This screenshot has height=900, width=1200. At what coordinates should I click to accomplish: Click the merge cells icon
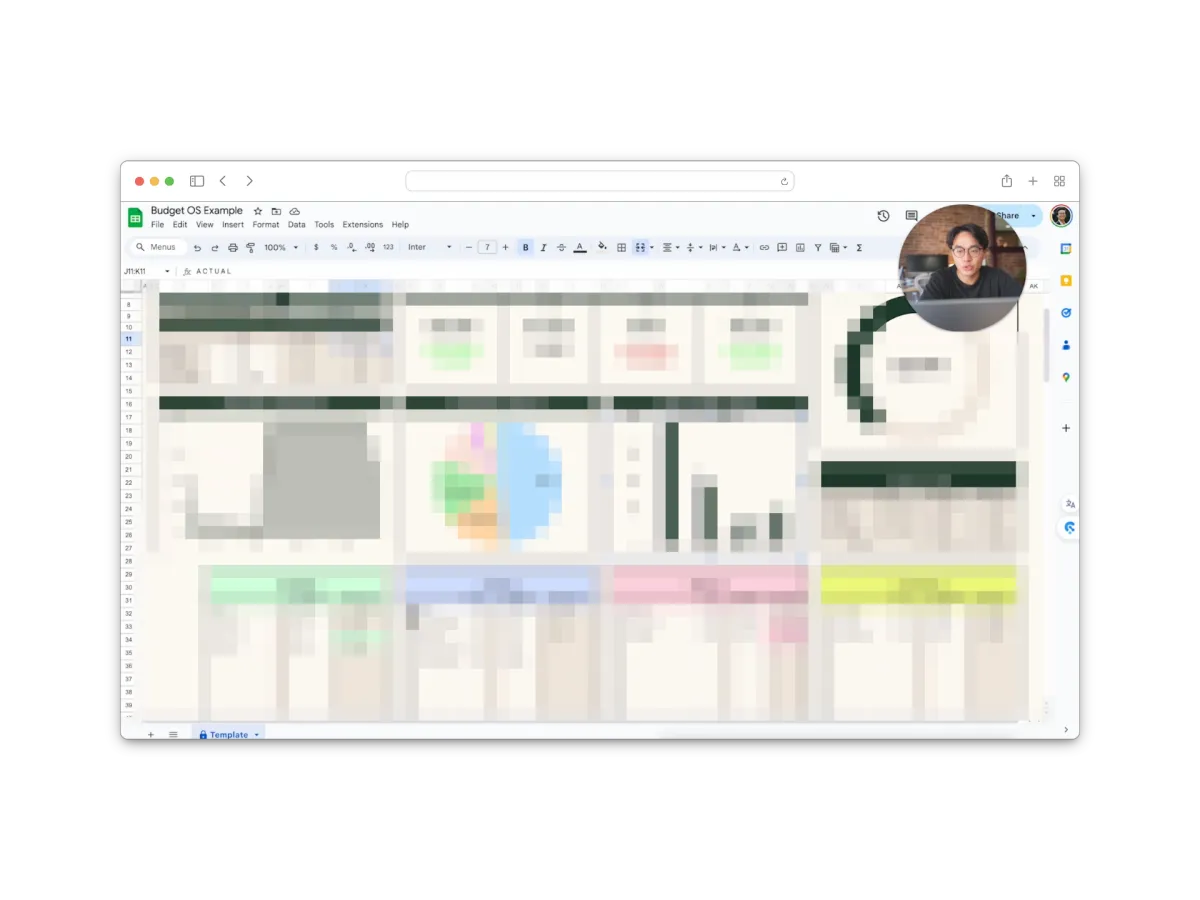[640, 248]
